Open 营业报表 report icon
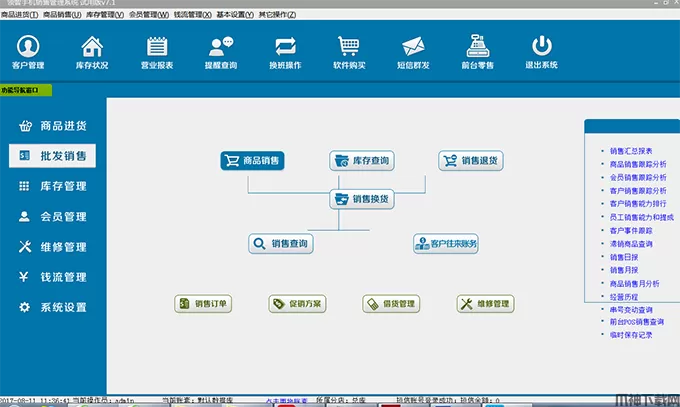 (157, 52)
